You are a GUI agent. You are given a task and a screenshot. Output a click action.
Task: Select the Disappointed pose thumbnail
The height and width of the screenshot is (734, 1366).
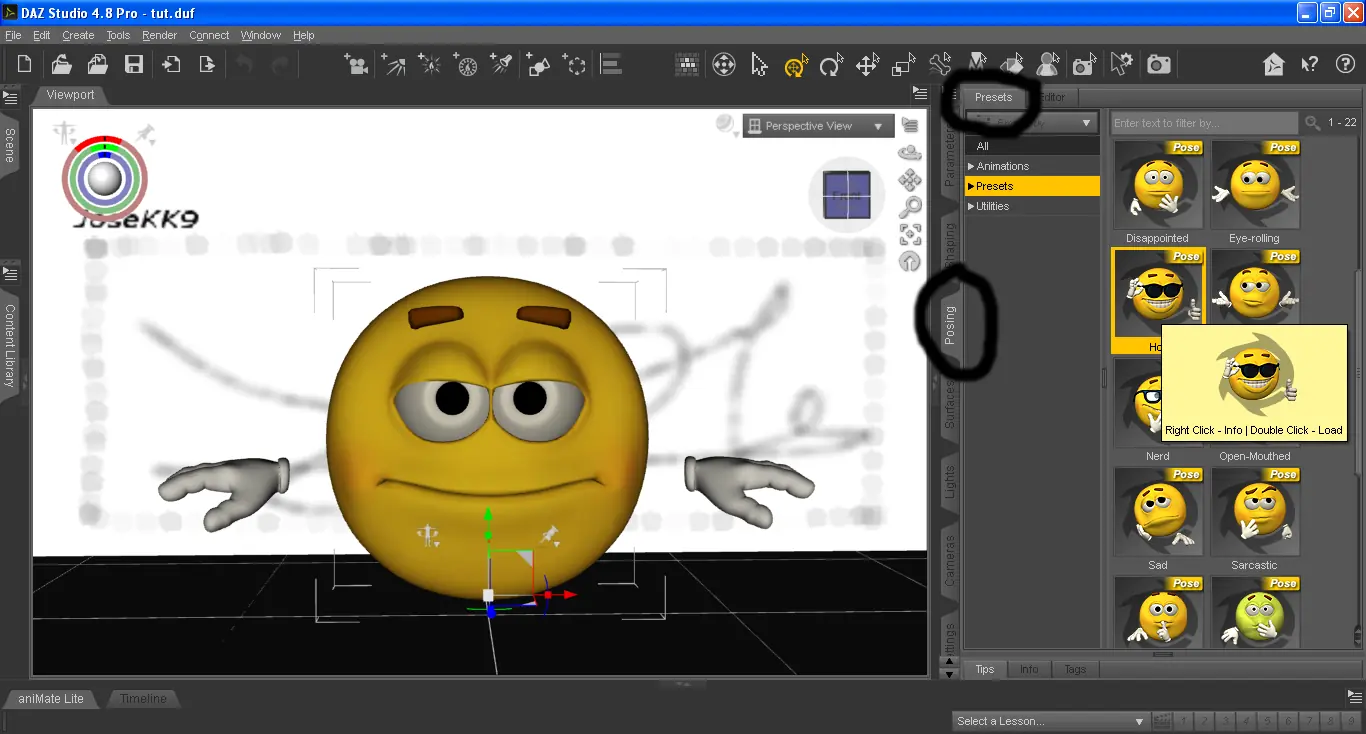(x=1157, y=187)
